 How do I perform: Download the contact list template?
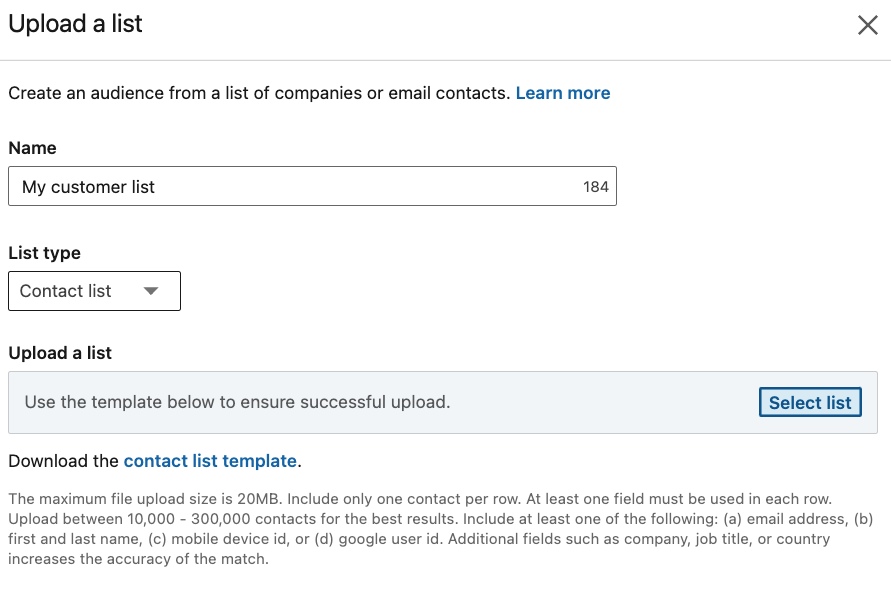tap(210, 461)
